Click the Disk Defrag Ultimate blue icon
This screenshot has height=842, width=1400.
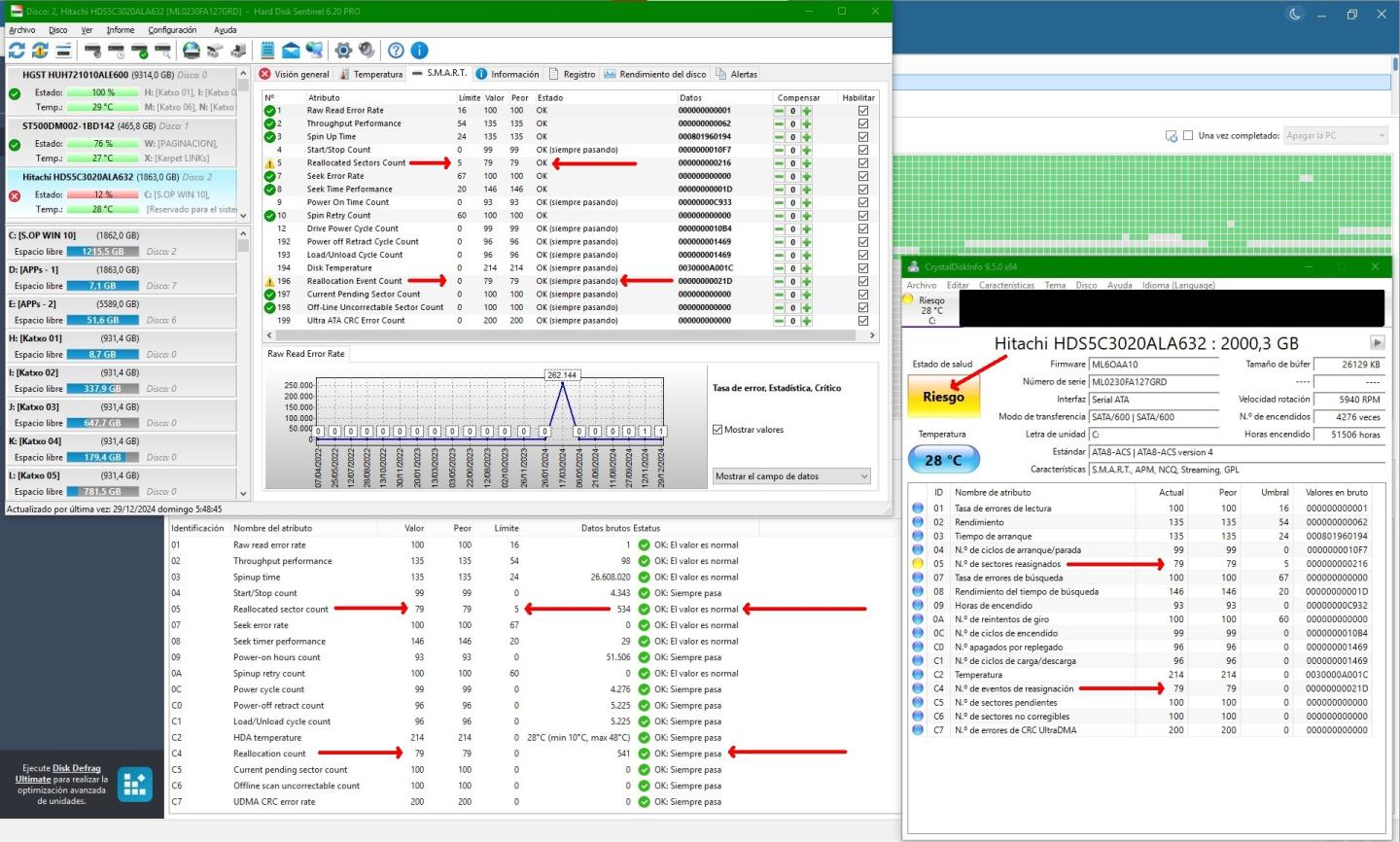pos(135,784)
